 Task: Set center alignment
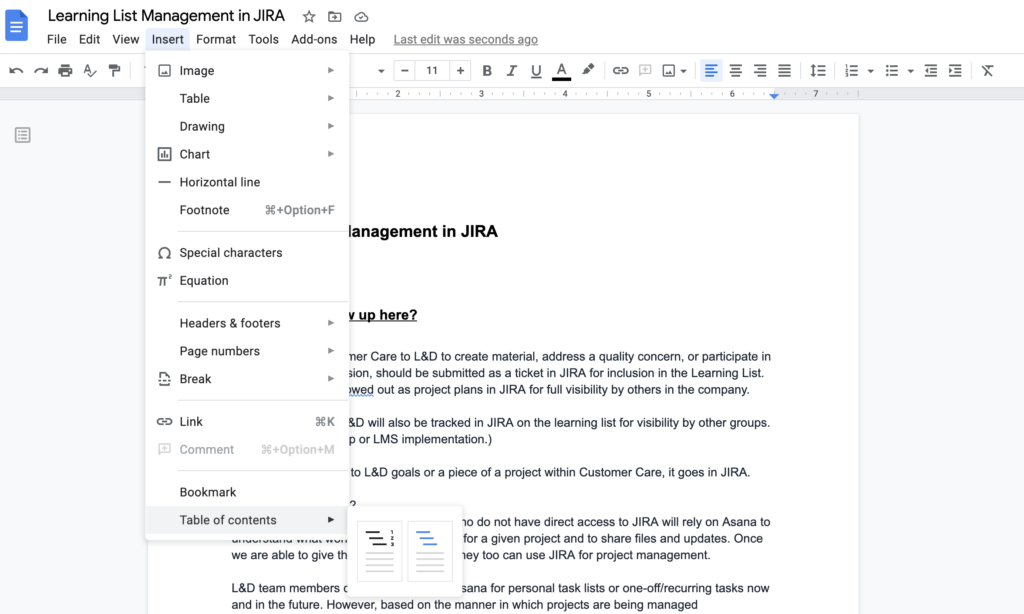coord(735,71)
